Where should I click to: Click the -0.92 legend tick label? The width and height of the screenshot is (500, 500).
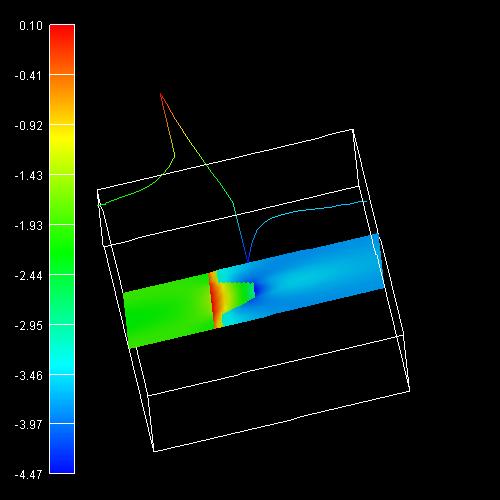pyautogui.click(x=29, y=126)
